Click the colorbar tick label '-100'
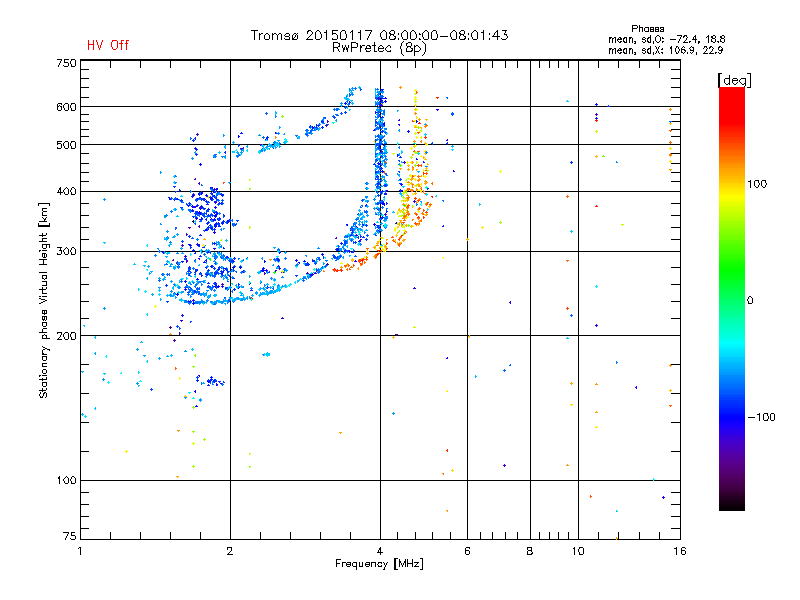Image resolution: width=800 pixels, height=600 pixels. tap(761, 417)
